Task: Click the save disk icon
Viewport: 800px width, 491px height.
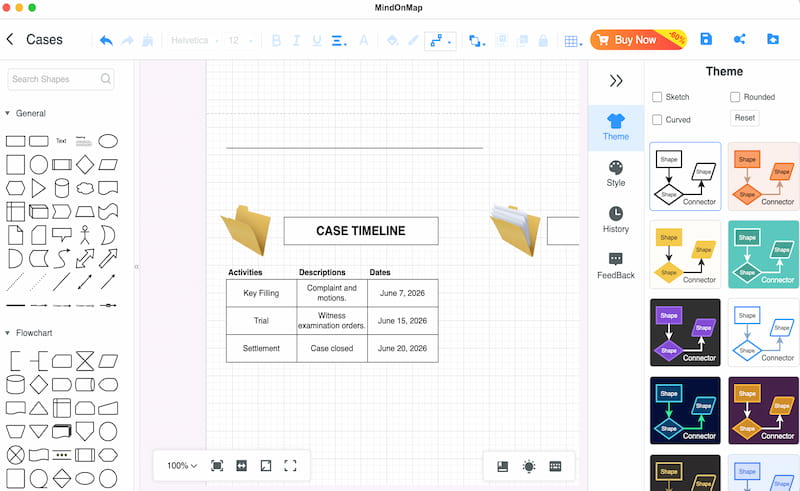Action: 706,39
